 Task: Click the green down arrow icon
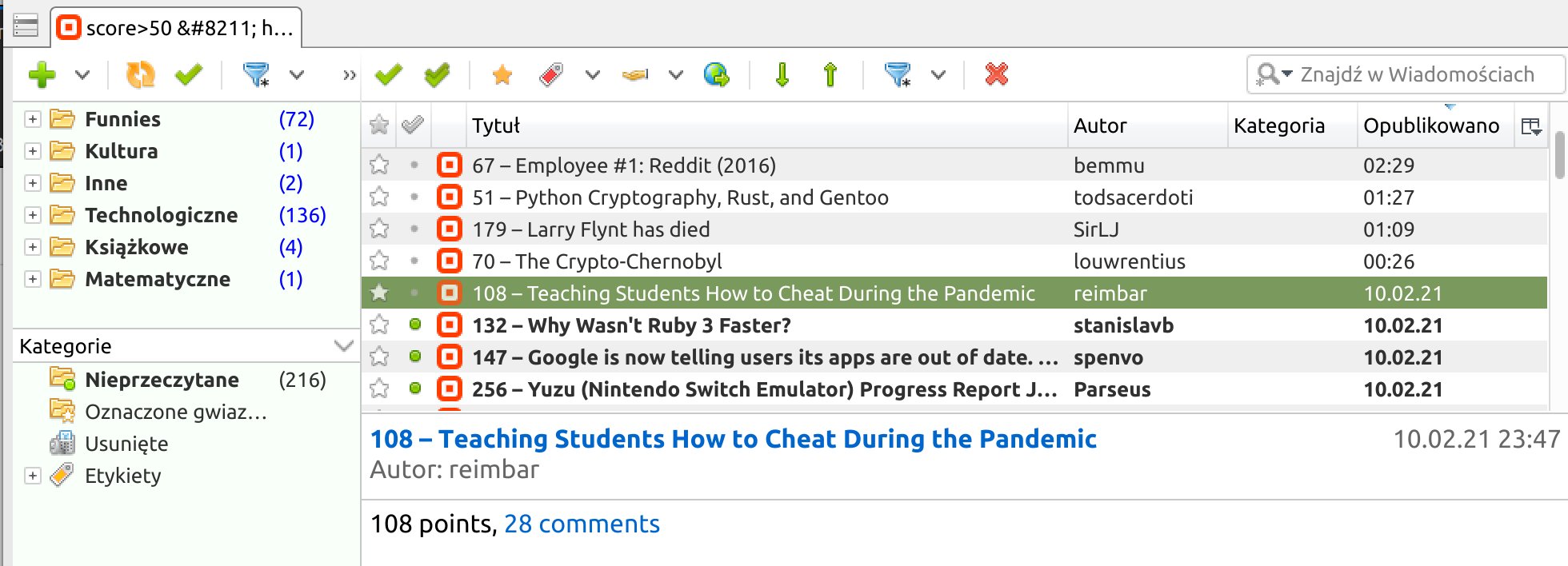[x=782, y=74]
